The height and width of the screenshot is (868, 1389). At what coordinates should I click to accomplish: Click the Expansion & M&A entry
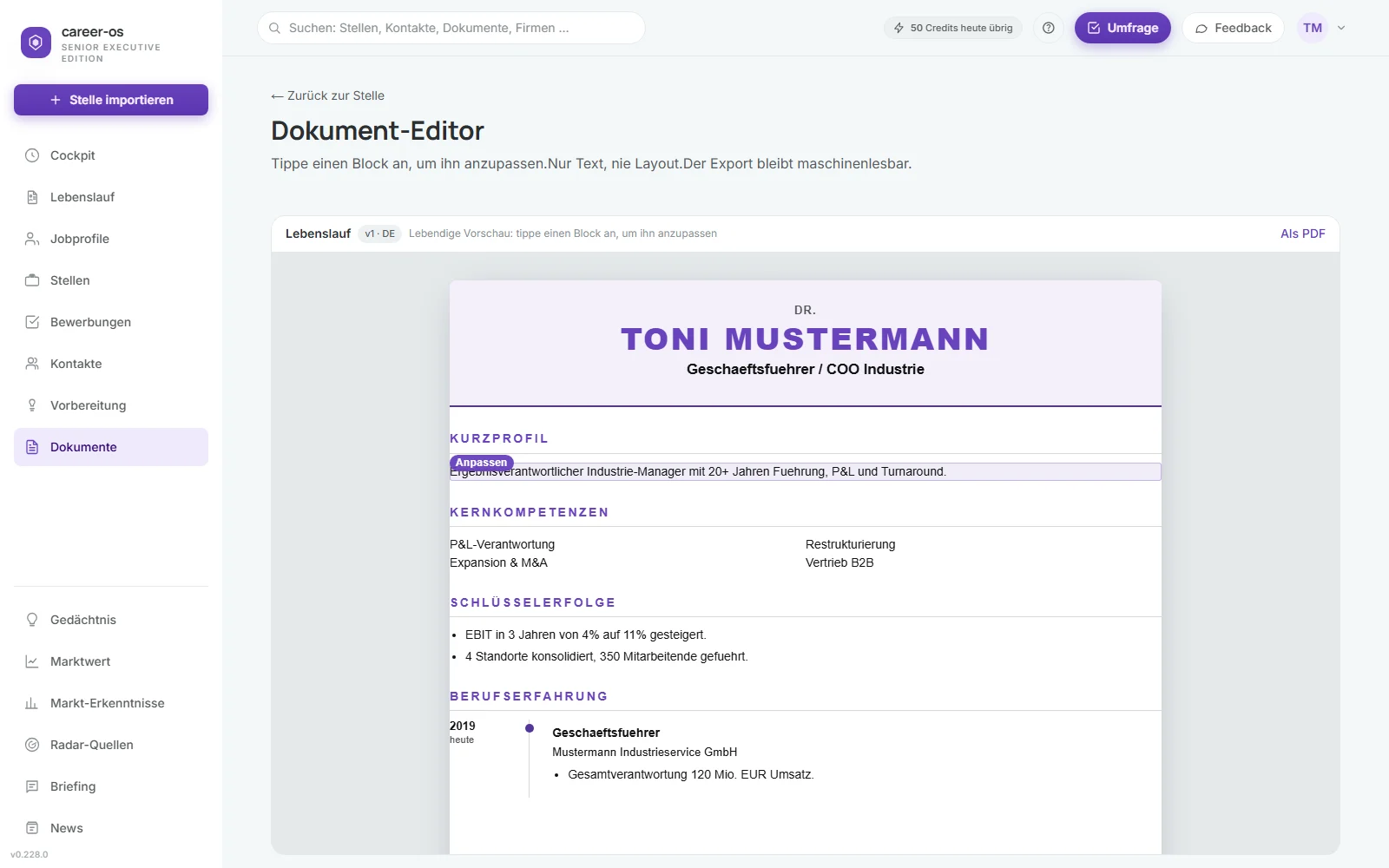[x=498, y=562]
